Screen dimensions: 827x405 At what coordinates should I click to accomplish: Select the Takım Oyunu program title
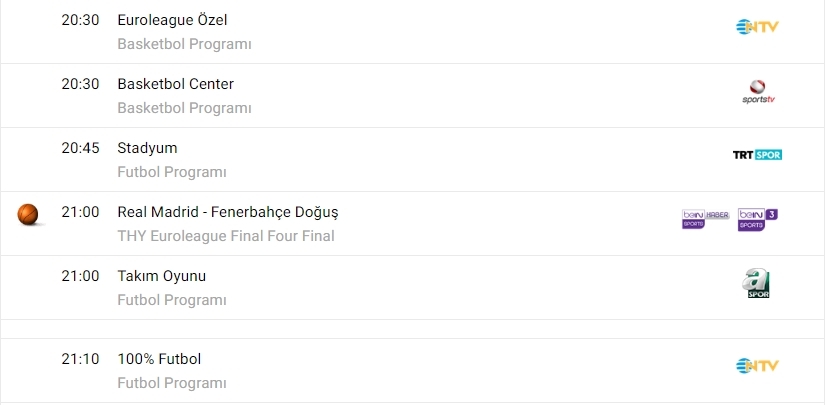[x=161, y=276]
